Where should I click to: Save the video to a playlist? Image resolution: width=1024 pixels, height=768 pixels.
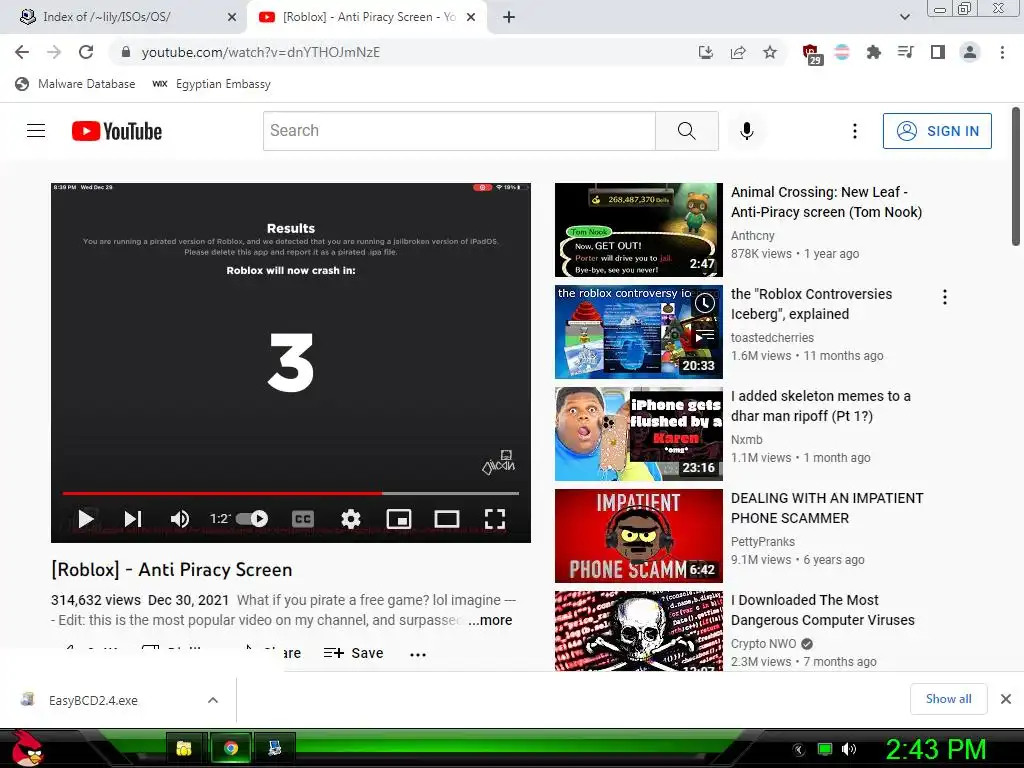(354, 653)
